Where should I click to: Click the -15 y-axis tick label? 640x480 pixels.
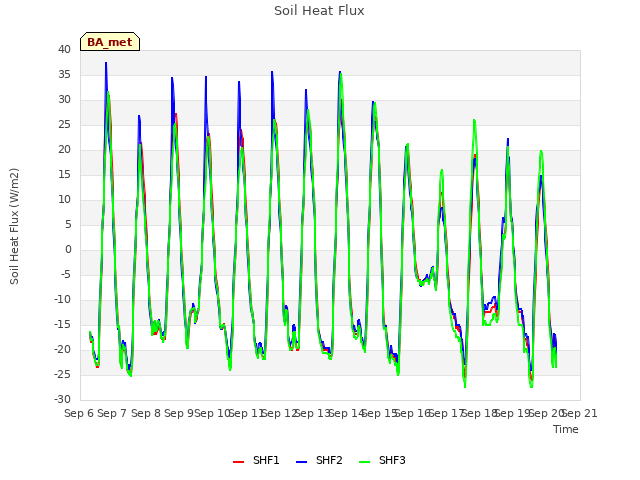[x=62, y=324]
